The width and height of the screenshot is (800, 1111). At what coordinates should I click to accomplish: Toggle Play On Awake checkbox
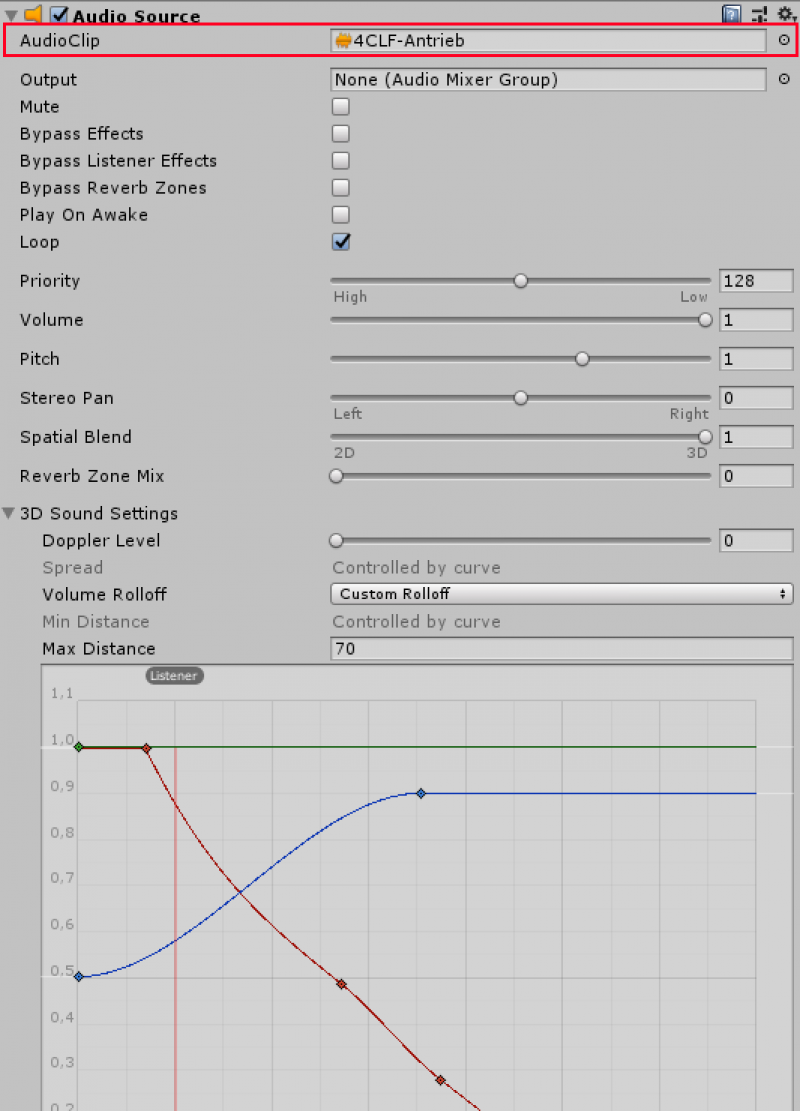(341, 215)
